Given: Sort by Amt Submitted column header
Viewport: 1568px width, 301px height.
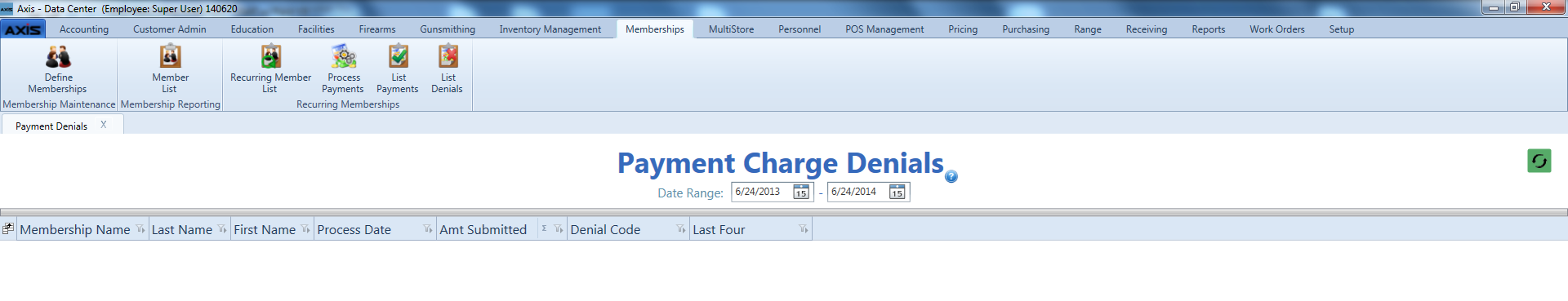Looking at the screenshot, I should [x=483, y=230].
